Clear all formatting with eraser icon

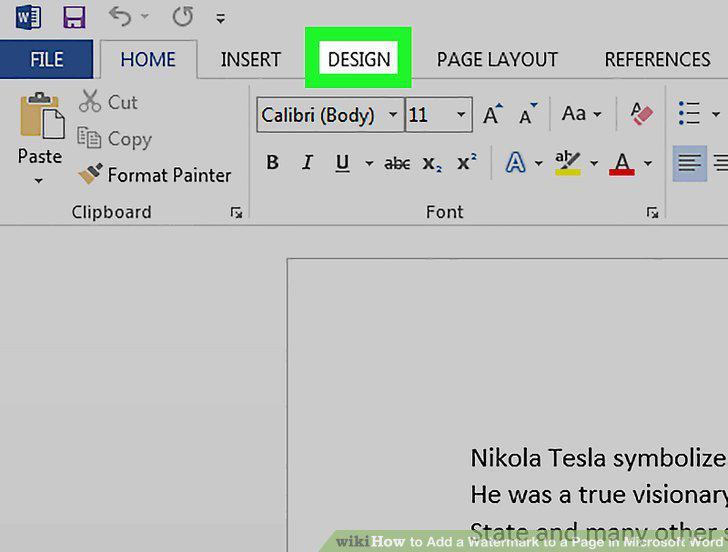click(x=641, y=113)
